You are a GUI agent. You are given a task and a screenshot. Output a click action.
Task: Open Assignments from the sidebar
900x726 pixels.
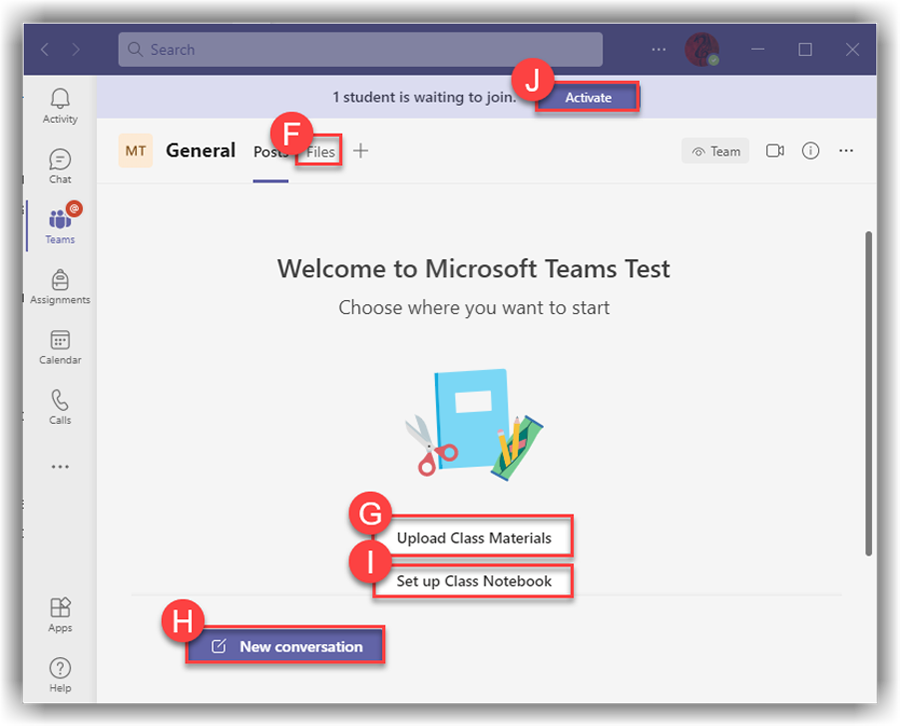tap(60, 285)
